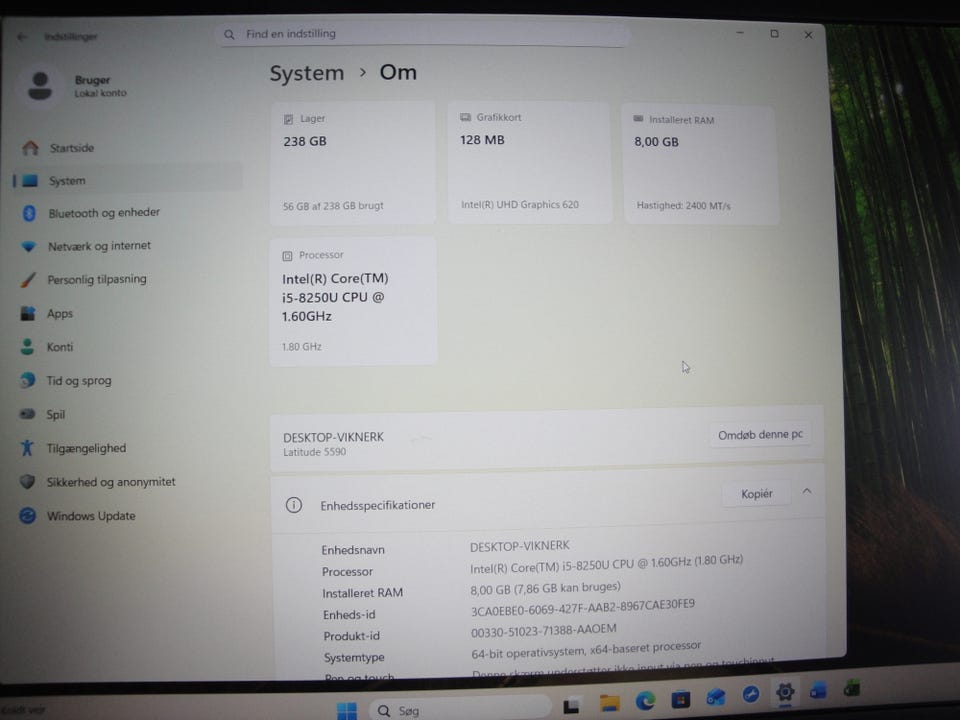Image resolution: width=960 pixels, height=720 pixels.
Task: Collapse the Enhedsspecifikationer section
Action: click(807, 491)
